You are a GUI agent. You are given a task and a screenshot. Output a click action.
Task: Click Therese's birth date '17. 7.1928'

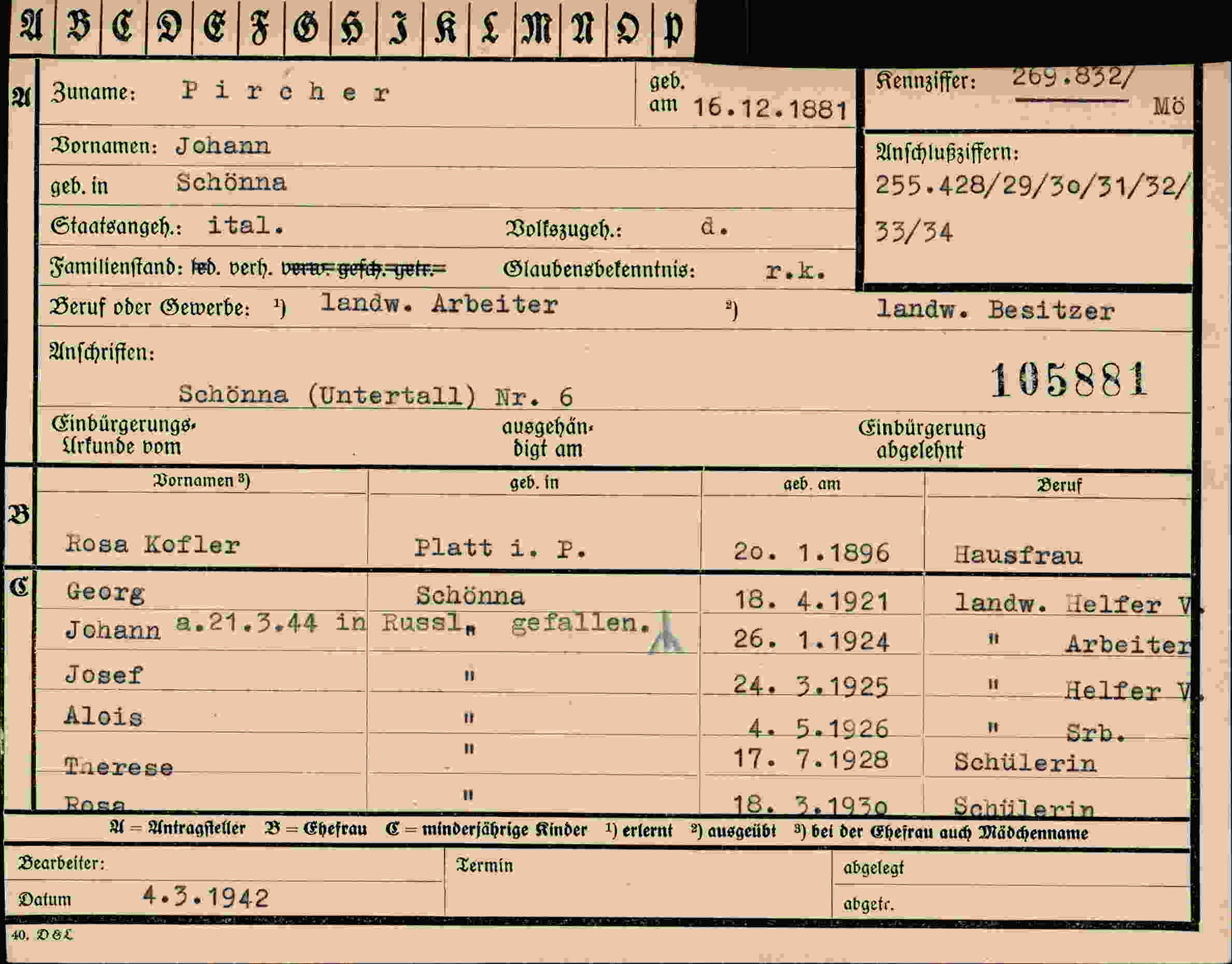[x=811, y=760]
